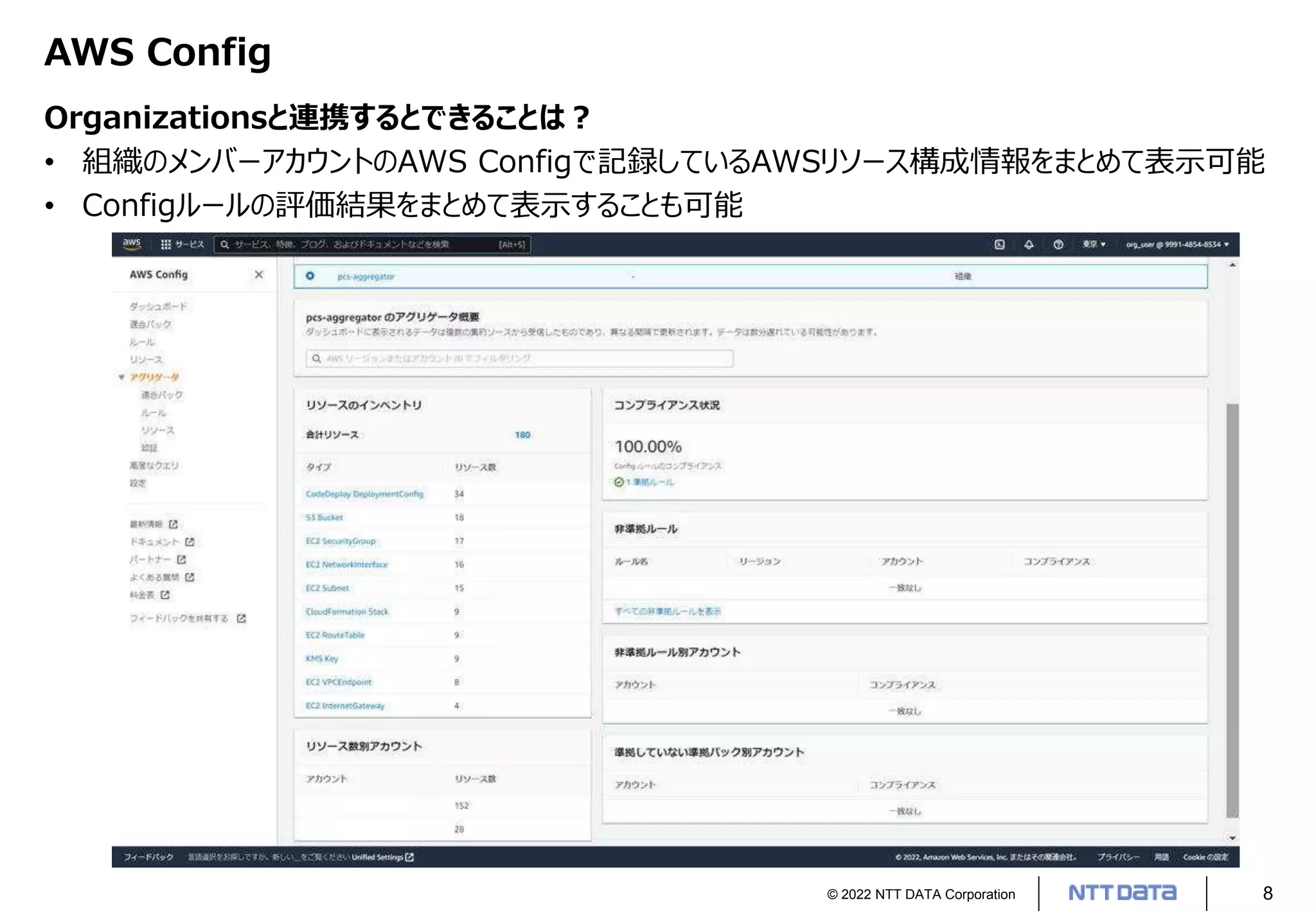
Task: Open プライバシー link in footer
Action: click(1118, 857)
